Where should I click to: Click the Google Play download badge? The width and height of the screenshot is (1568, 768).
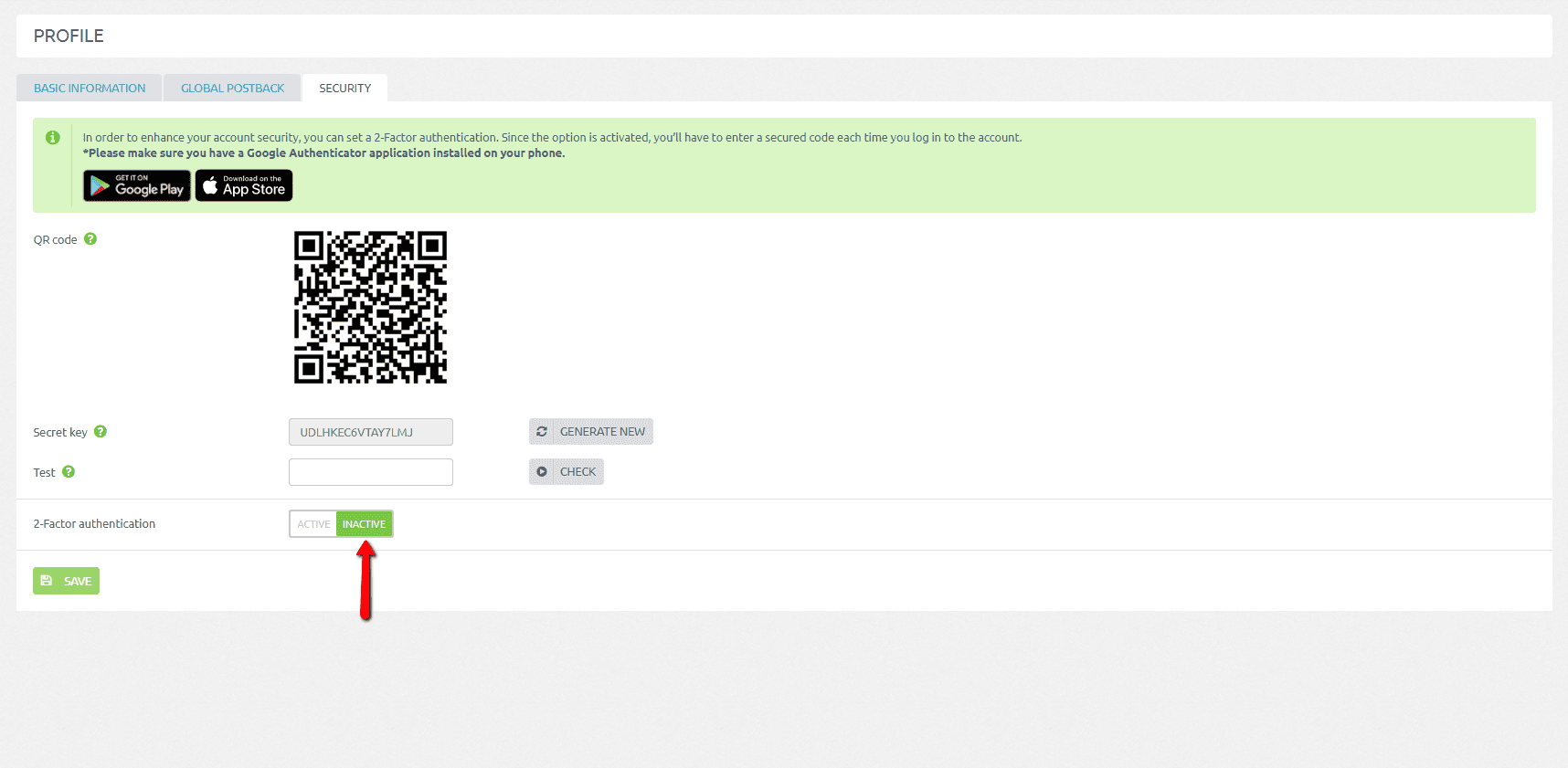(x=137, y=186)
